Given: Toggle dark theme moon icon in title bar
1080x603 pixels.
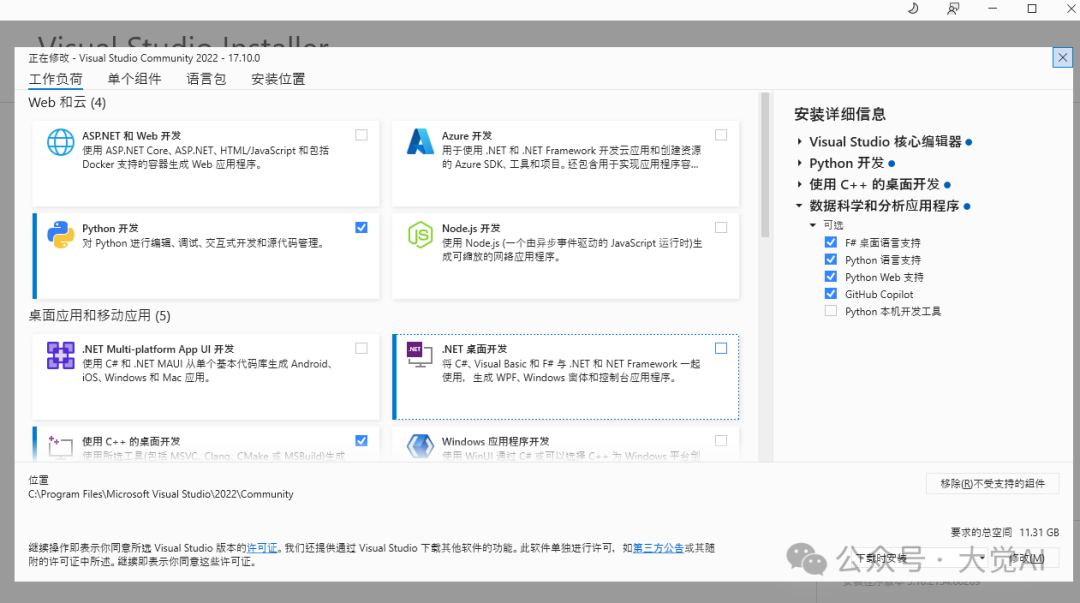Looking at the screenshot, I should tap(913, 8).
